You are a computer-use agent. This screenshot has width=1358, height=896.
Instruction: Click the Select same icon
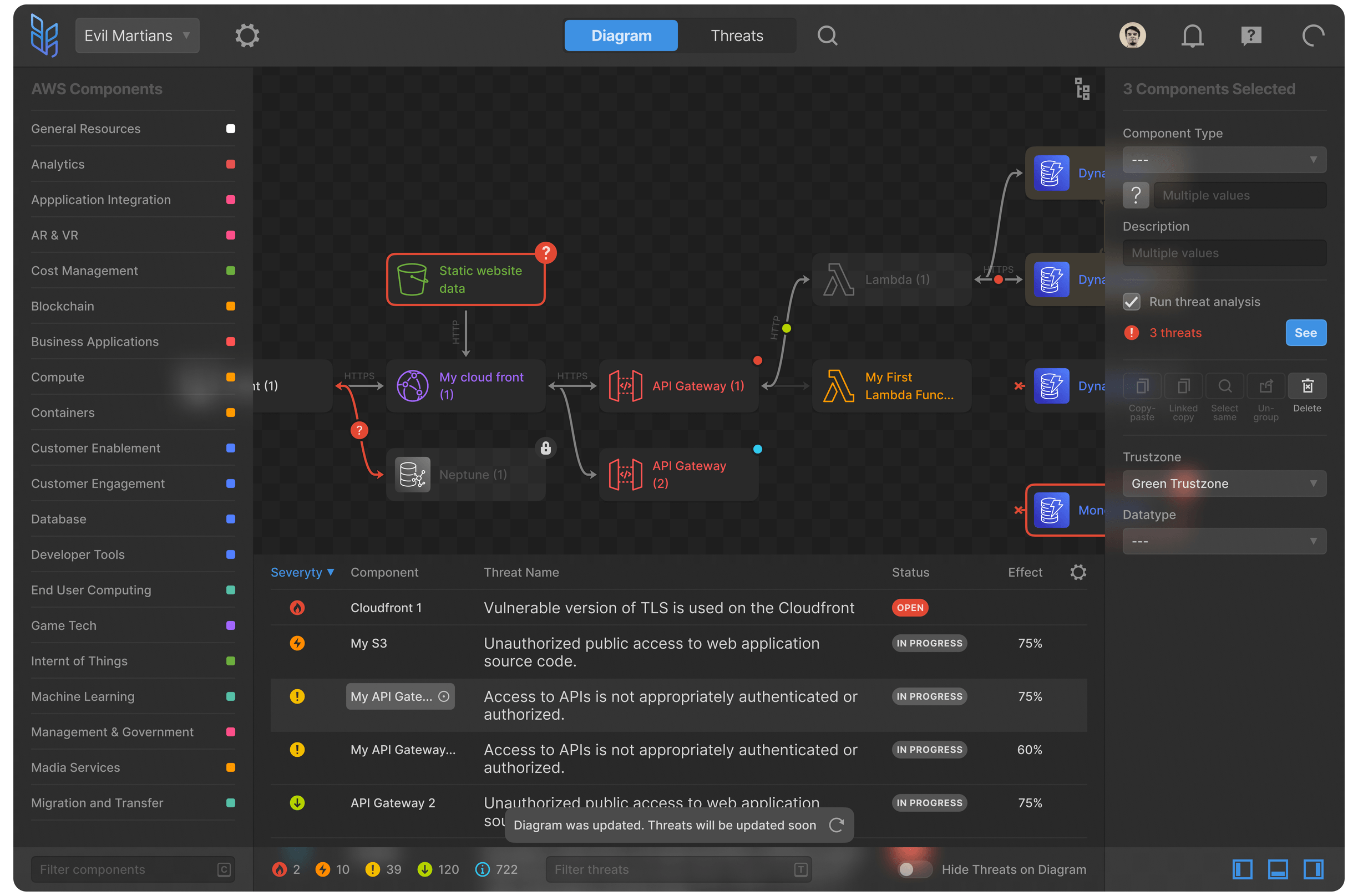[x=1224, y=386]
